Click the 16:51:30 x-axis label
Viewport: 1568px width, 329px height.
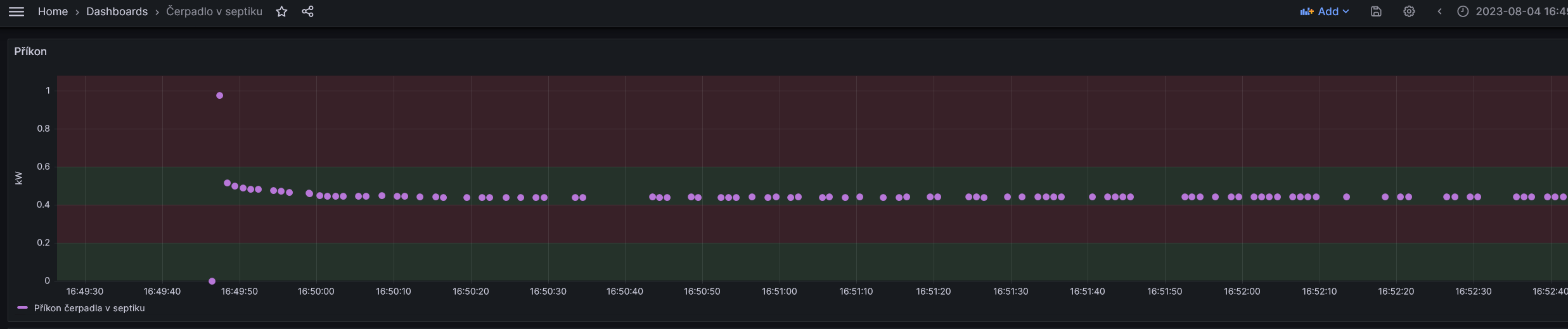point(1010,292)
